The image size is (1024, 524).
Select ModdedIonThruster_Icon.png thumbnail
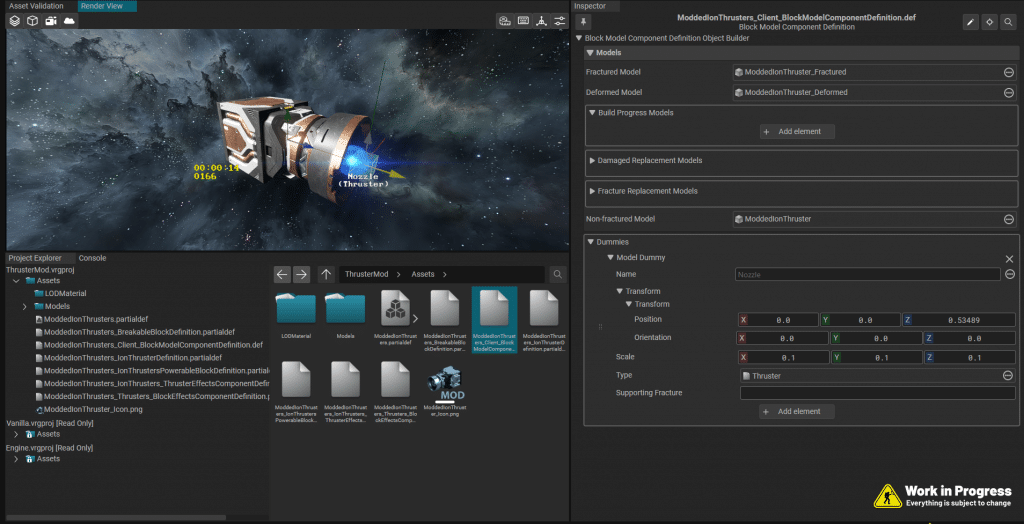[x=444, y=382]
